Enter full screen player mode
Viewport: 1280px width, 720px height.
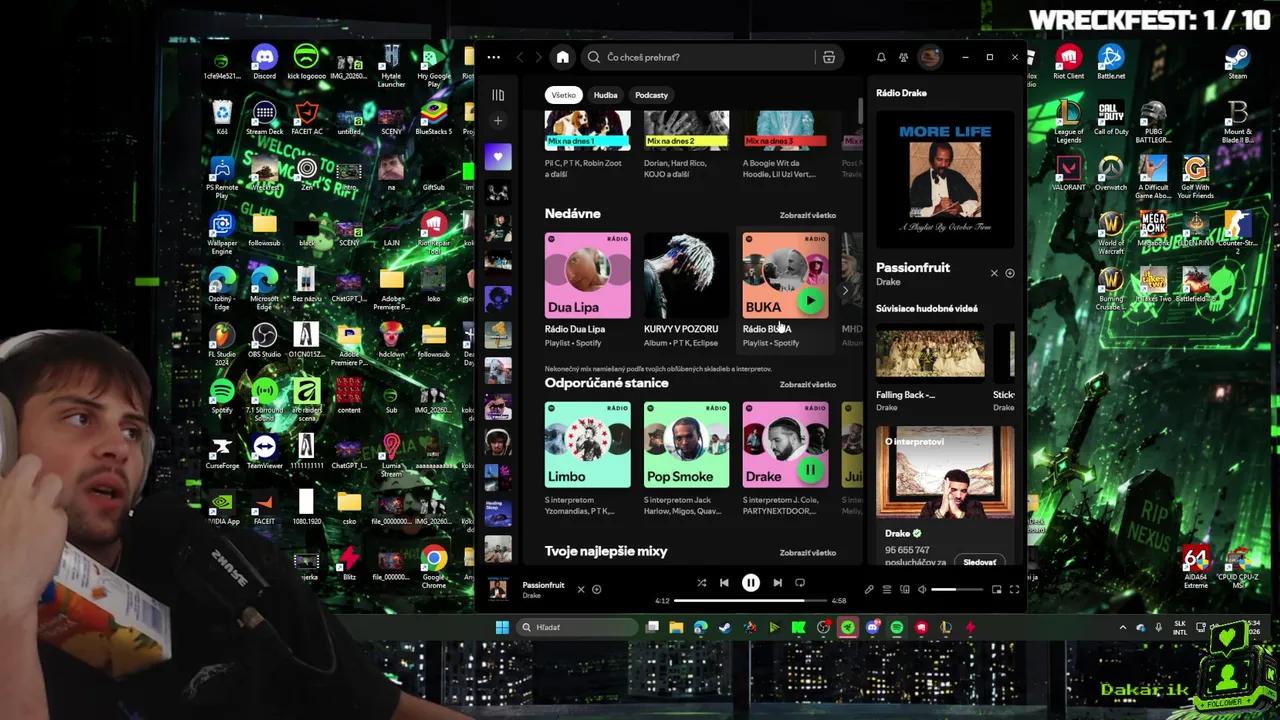(1014, 590)
